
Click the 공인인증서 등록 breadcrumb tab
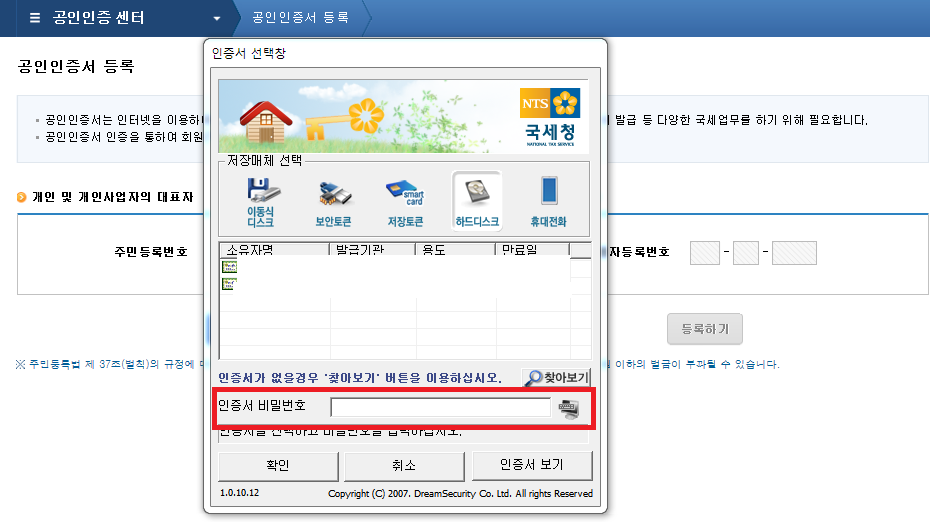click(x=299, y=18)
